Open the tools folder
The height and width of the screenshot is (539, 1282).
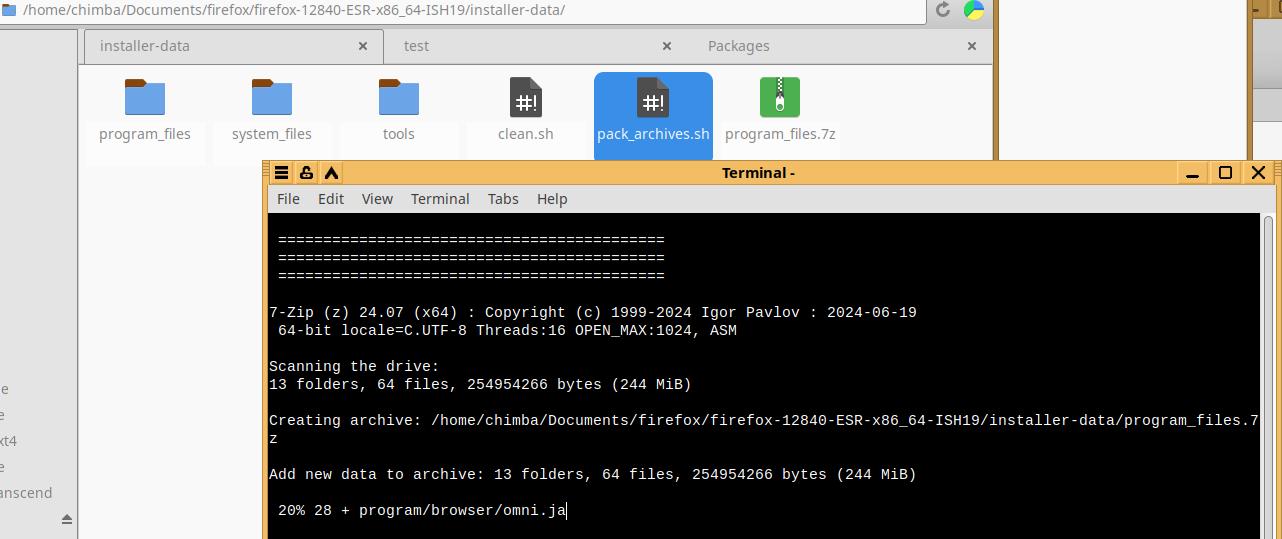[x=398, y=110]
